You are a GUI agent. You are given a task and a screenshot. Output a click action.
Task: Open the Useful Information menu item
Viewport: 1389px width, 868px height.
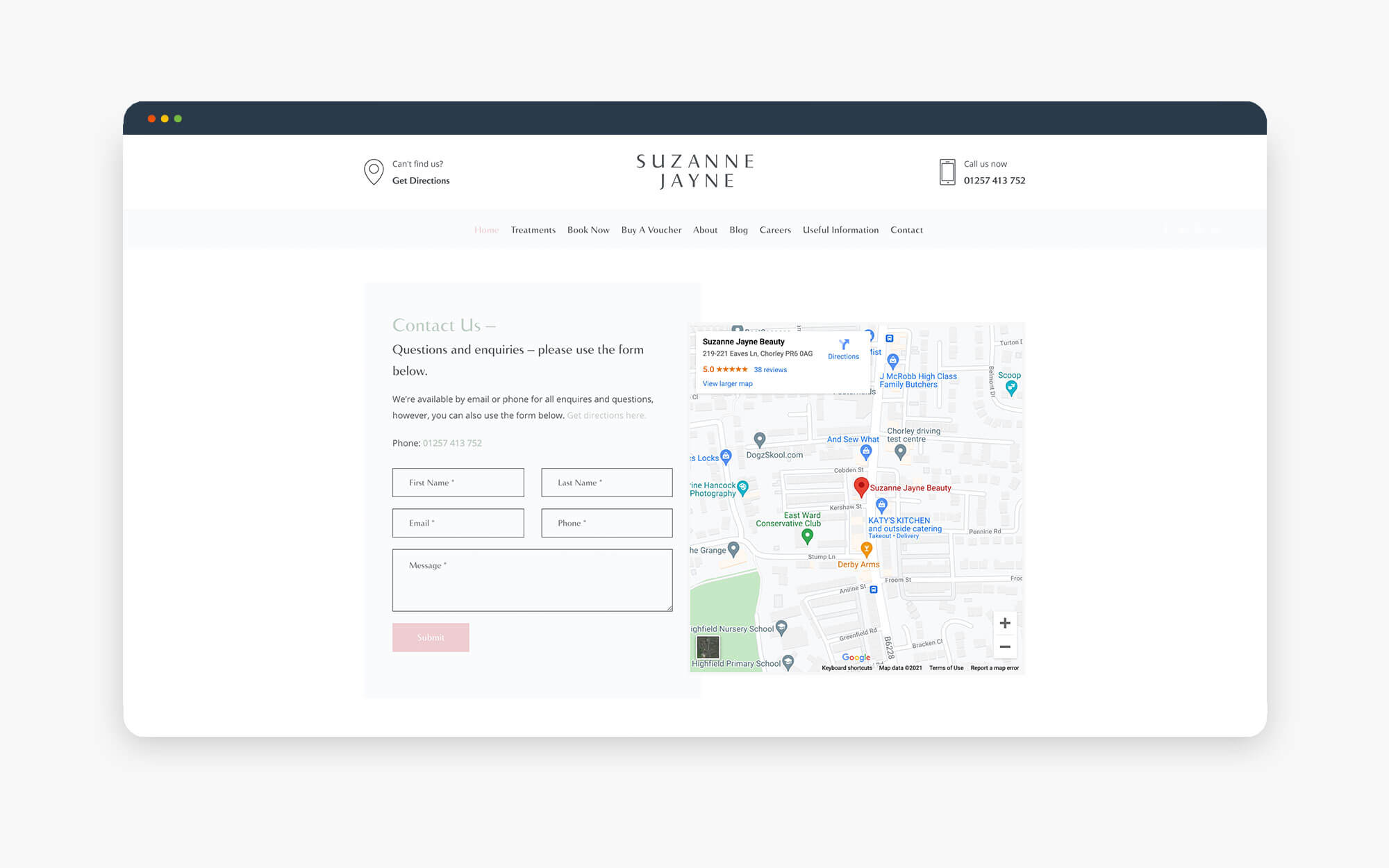point(840,230)
